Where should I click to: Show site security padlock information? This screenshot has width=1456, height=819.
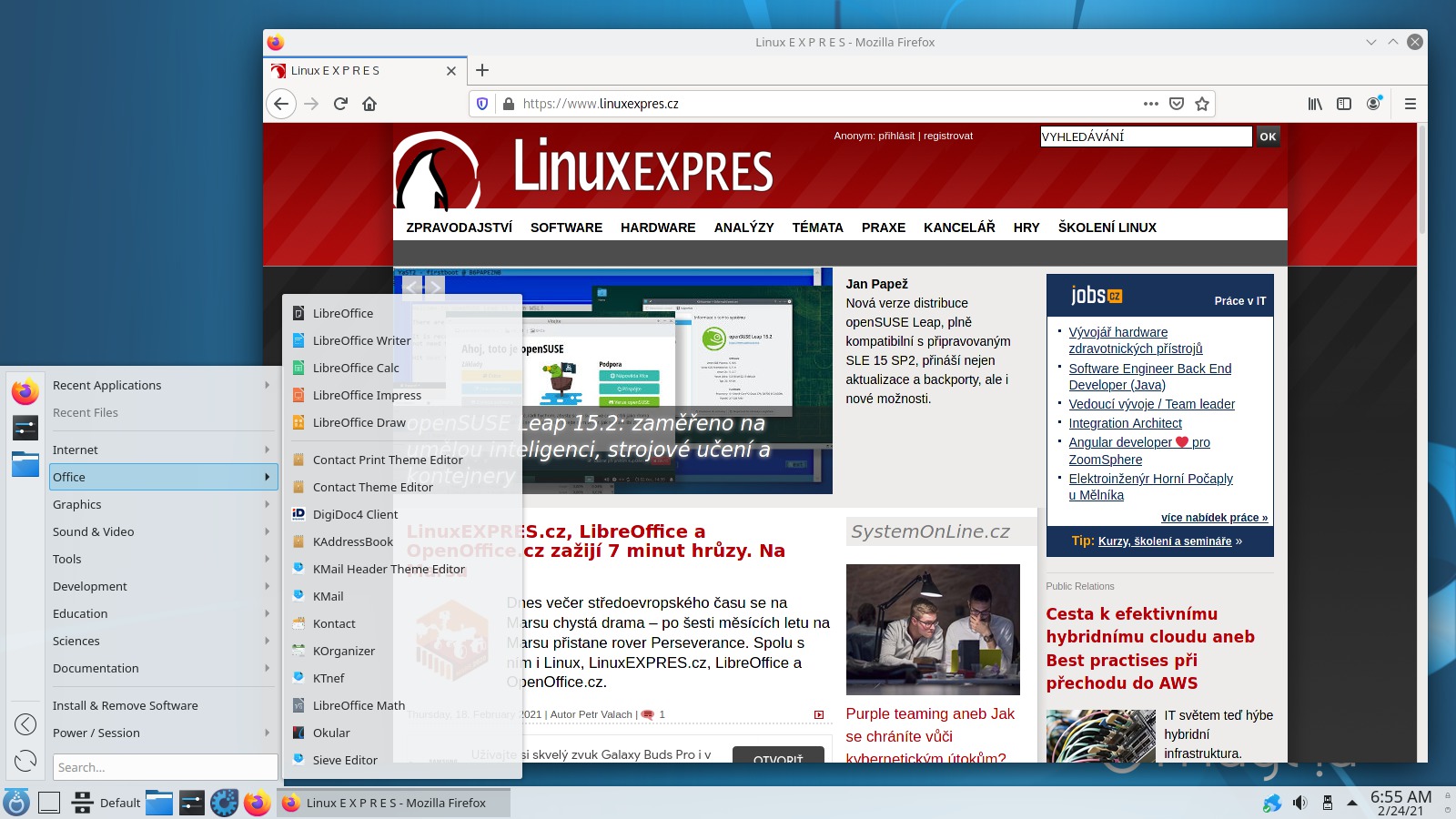509,104
